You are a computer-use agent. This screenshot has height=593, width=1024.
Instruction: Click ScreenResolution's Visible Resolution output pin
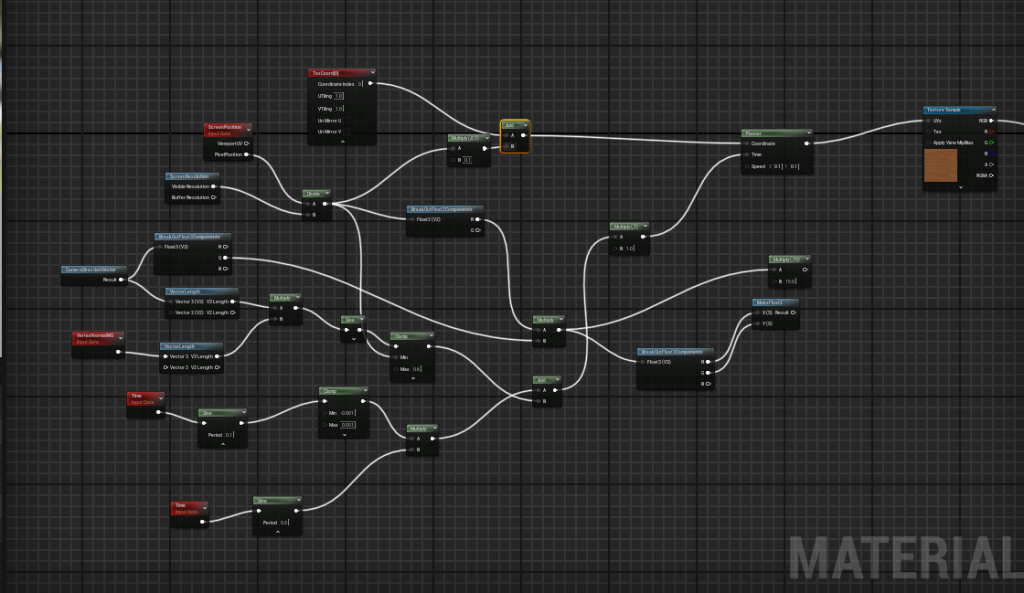[x=214, y=187]
